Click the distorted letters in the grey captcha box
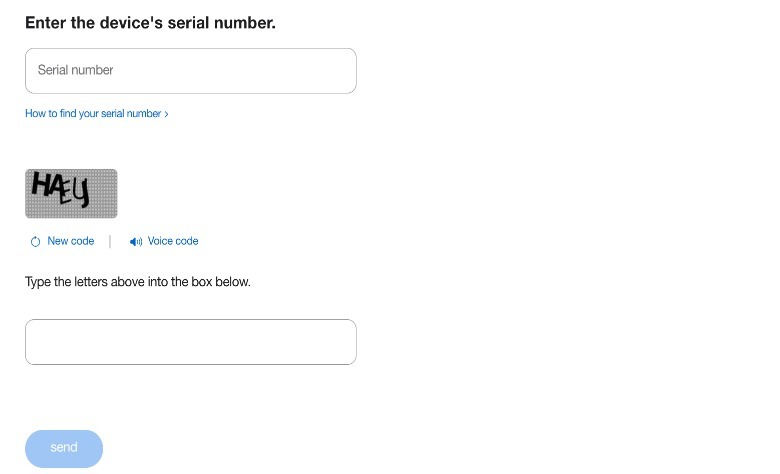This screenshot has height=474, width=780. (x=60, y=188)
